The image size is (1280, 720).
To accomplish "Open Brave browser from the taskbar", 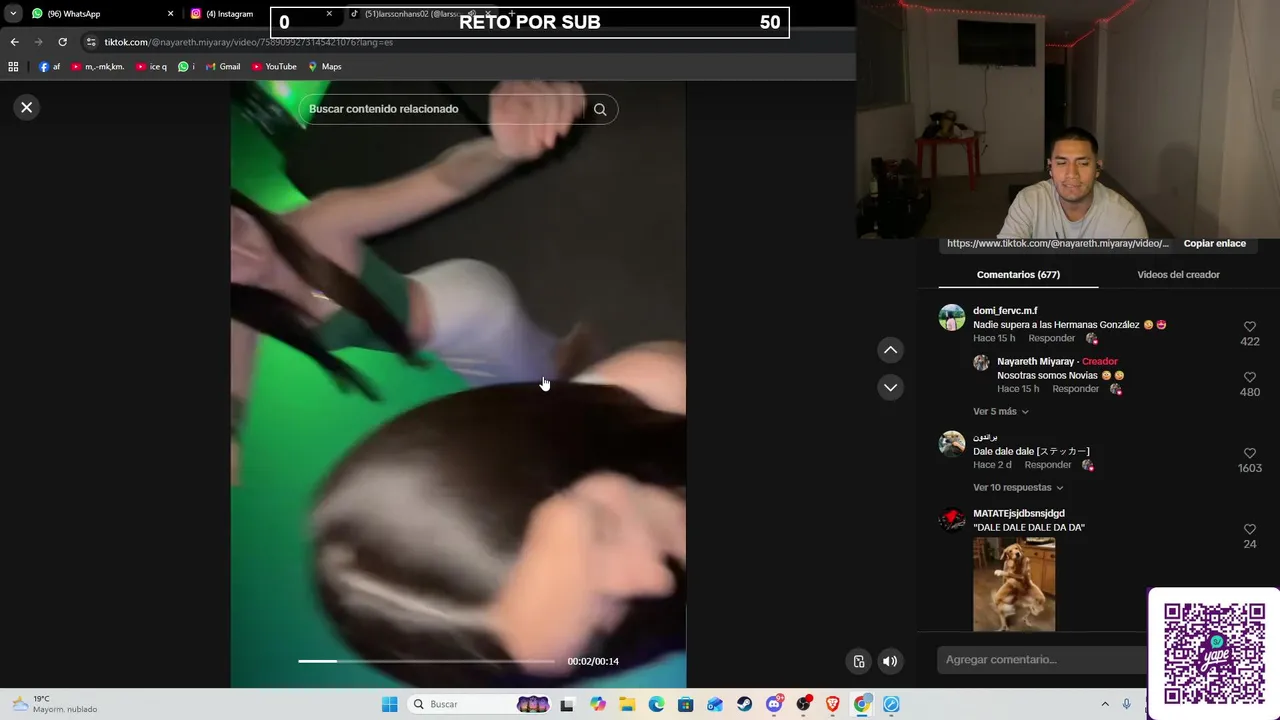I will [832, 704].
